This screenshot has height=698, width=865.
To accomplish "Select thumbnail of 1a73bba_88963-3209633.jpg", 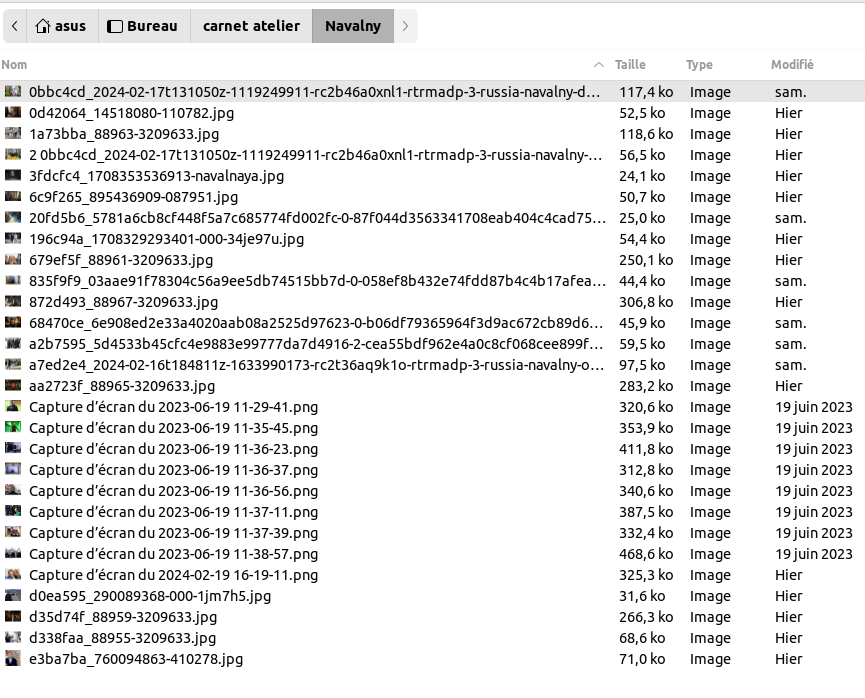I will [13, 134].
